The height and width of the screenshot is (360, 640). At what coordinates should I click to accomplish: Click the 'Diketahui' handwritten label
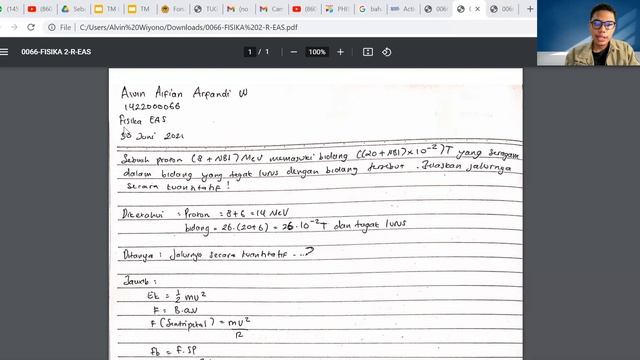143,214
